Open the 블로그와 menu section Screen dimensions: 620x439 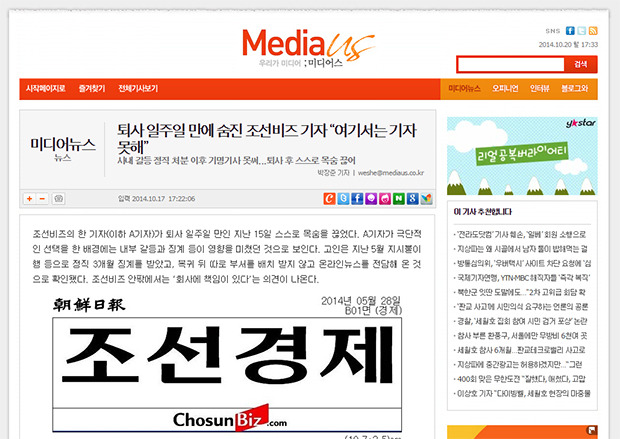tap(575, 89)
